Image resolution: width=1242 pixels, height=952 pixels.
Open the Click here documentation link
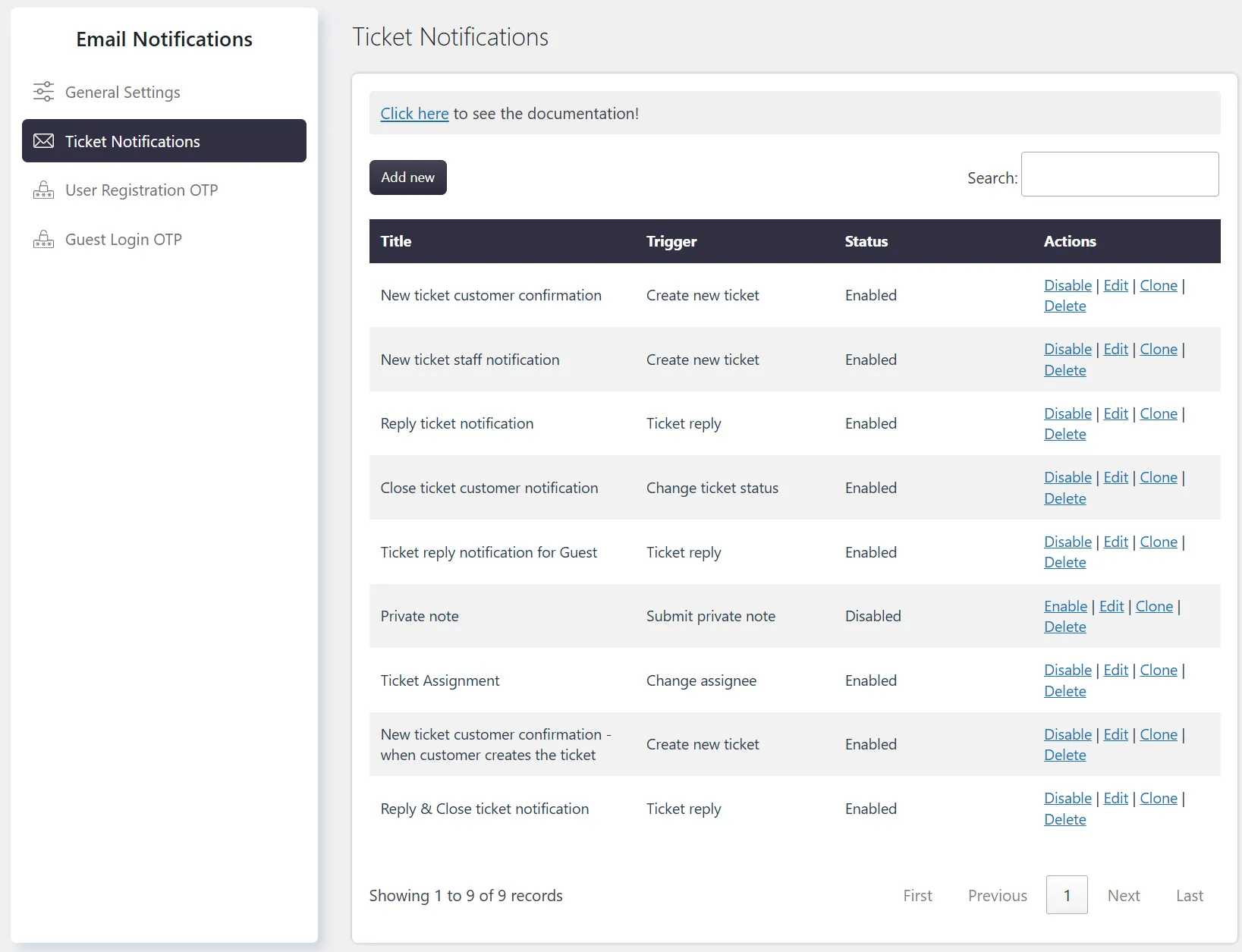(414, 114)
